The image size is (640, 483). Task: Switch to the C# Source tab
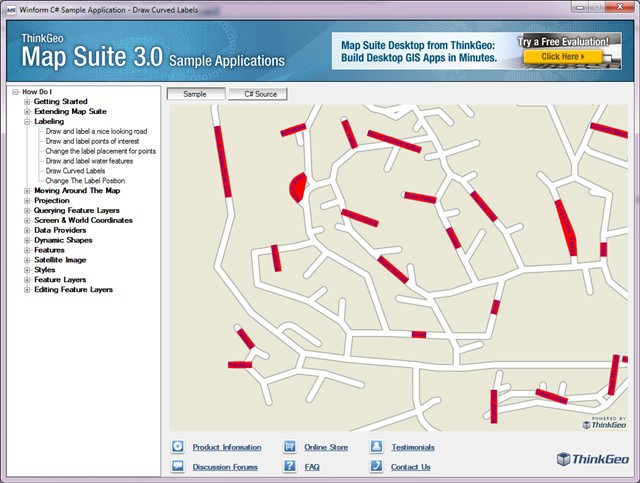pos(258,94)
